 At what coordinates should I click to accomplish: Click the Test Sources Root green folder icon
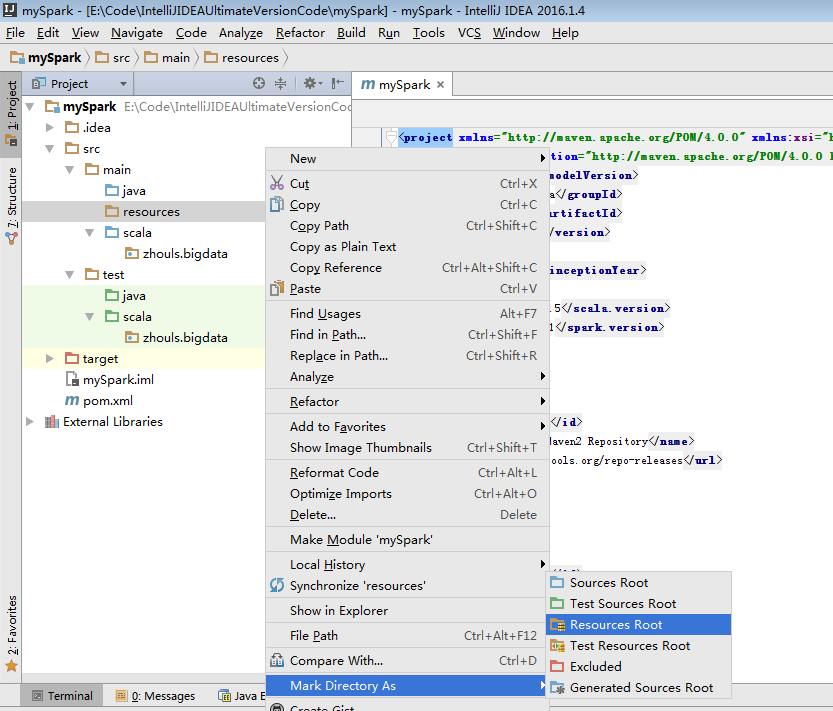557,604
